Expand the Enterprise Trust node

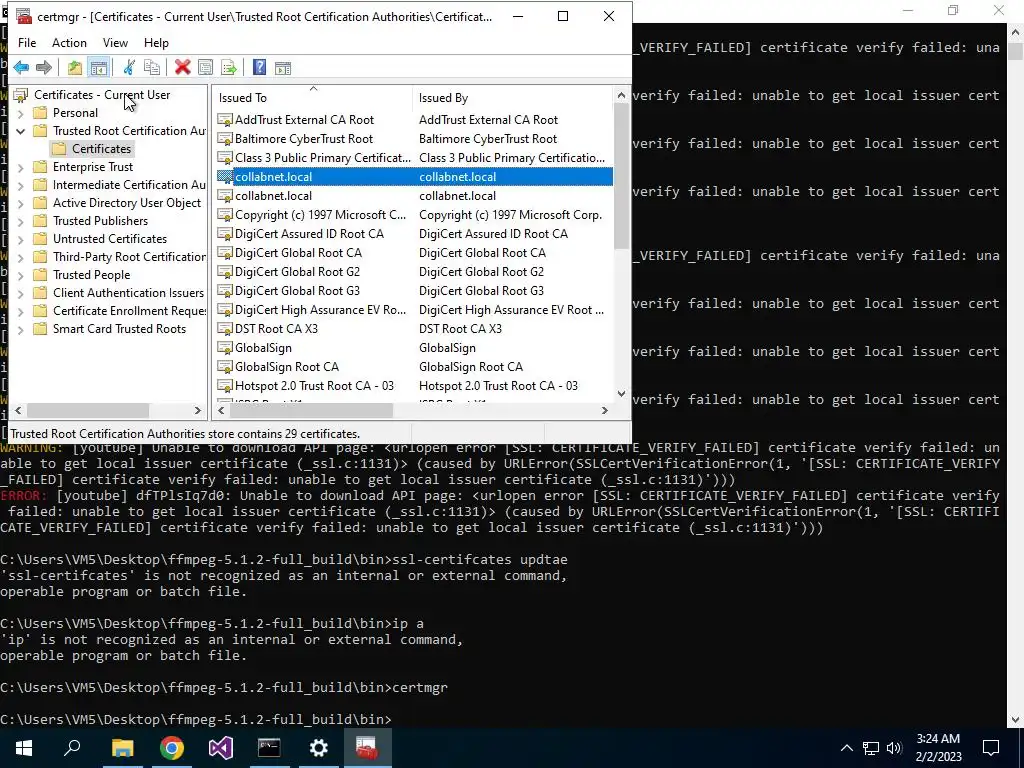20,167
